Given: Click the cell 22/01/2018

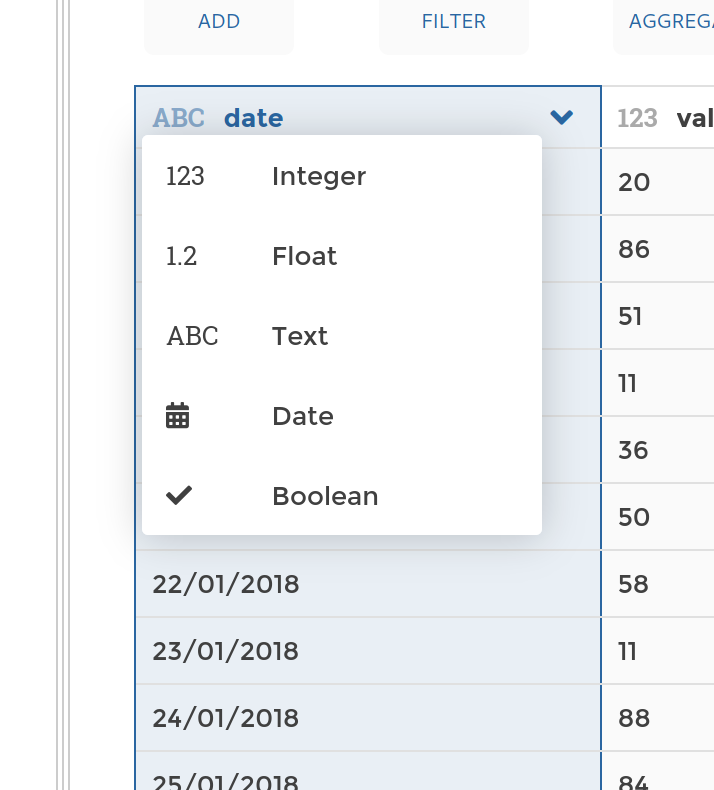Looking at the screenshot, I should click(x=368, y=584).
